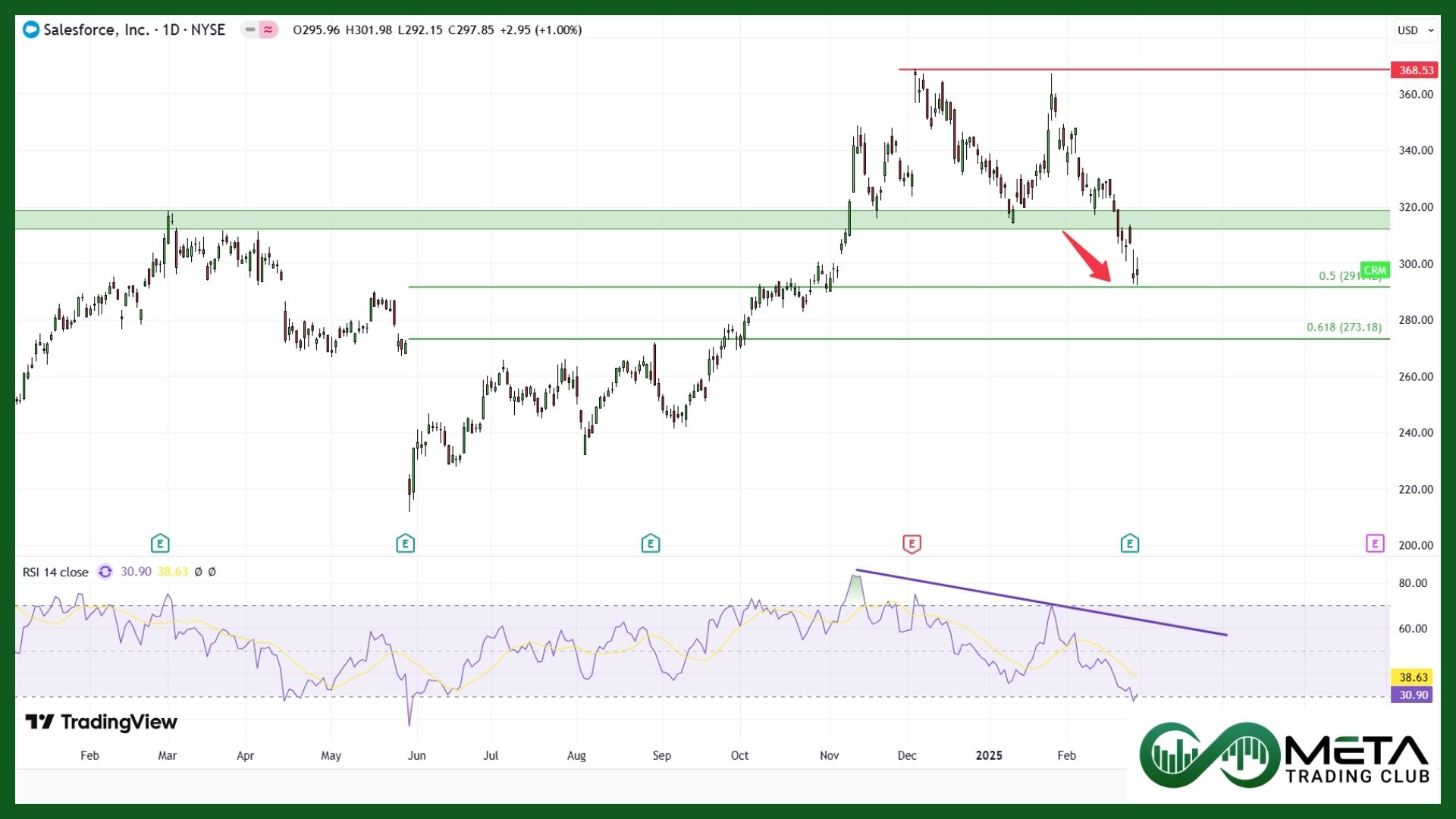
Task: Open the USD currency dropdown
Action: pos(1415,30)
